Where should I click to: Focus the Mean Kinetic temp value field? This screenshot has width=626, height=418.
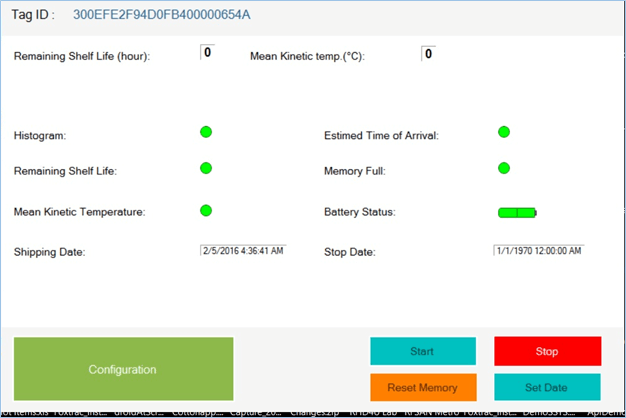[x=428, y=53]
